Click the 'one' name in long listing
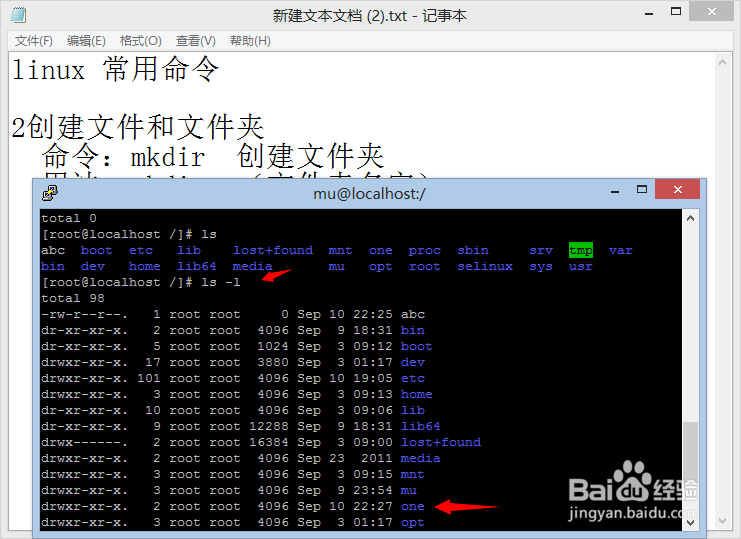The image size is (741, 539). [x=413, y=507]
